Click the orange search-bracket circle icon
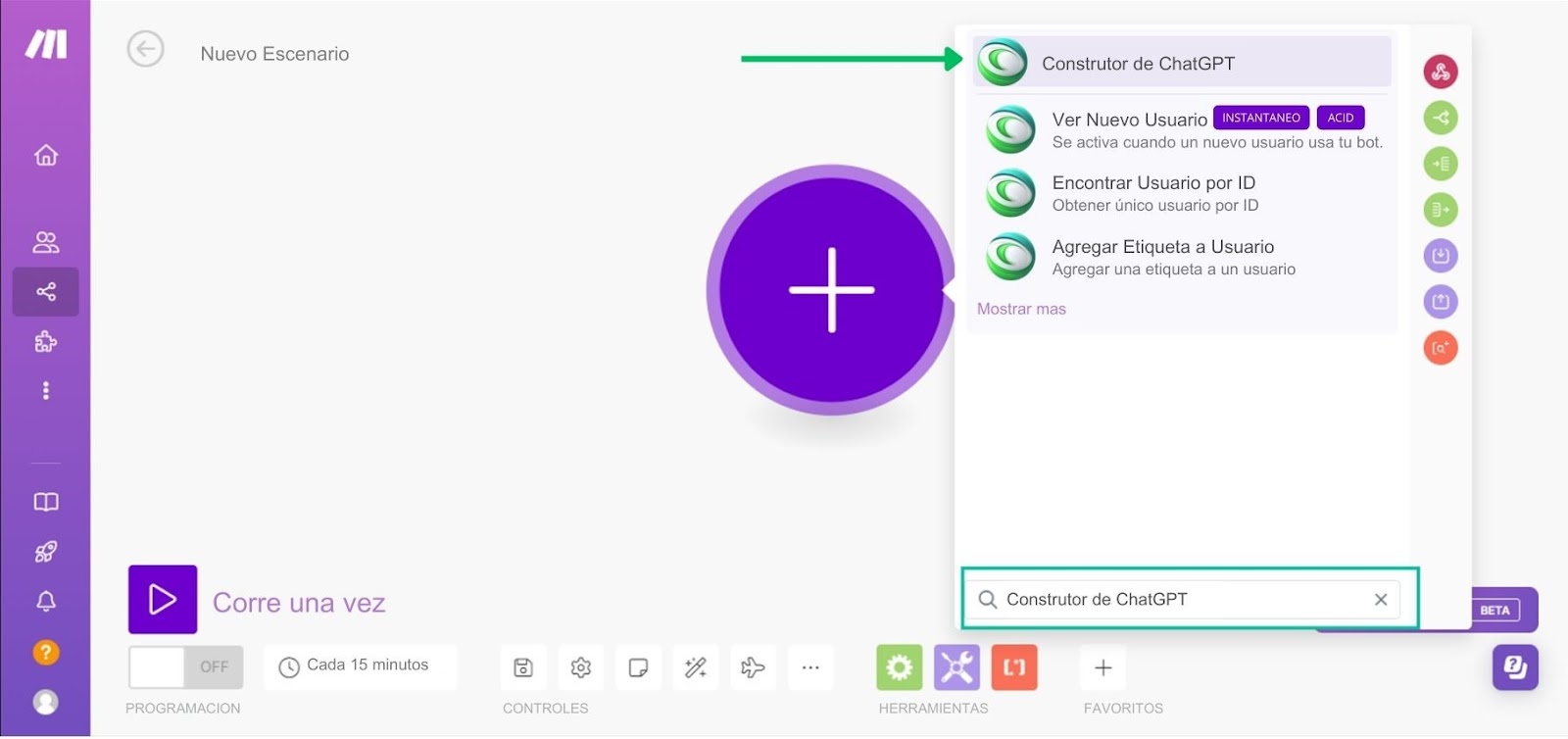The width and height of the screenshot is (1568, 739). [1441, 348]
